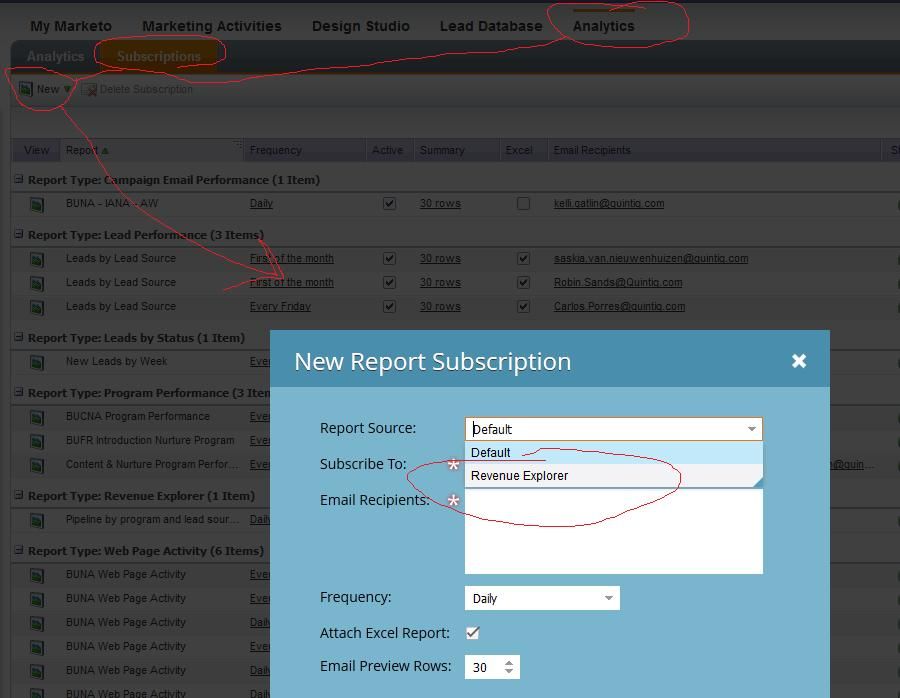Click view icon for New Leads by Week

point(37,362)
